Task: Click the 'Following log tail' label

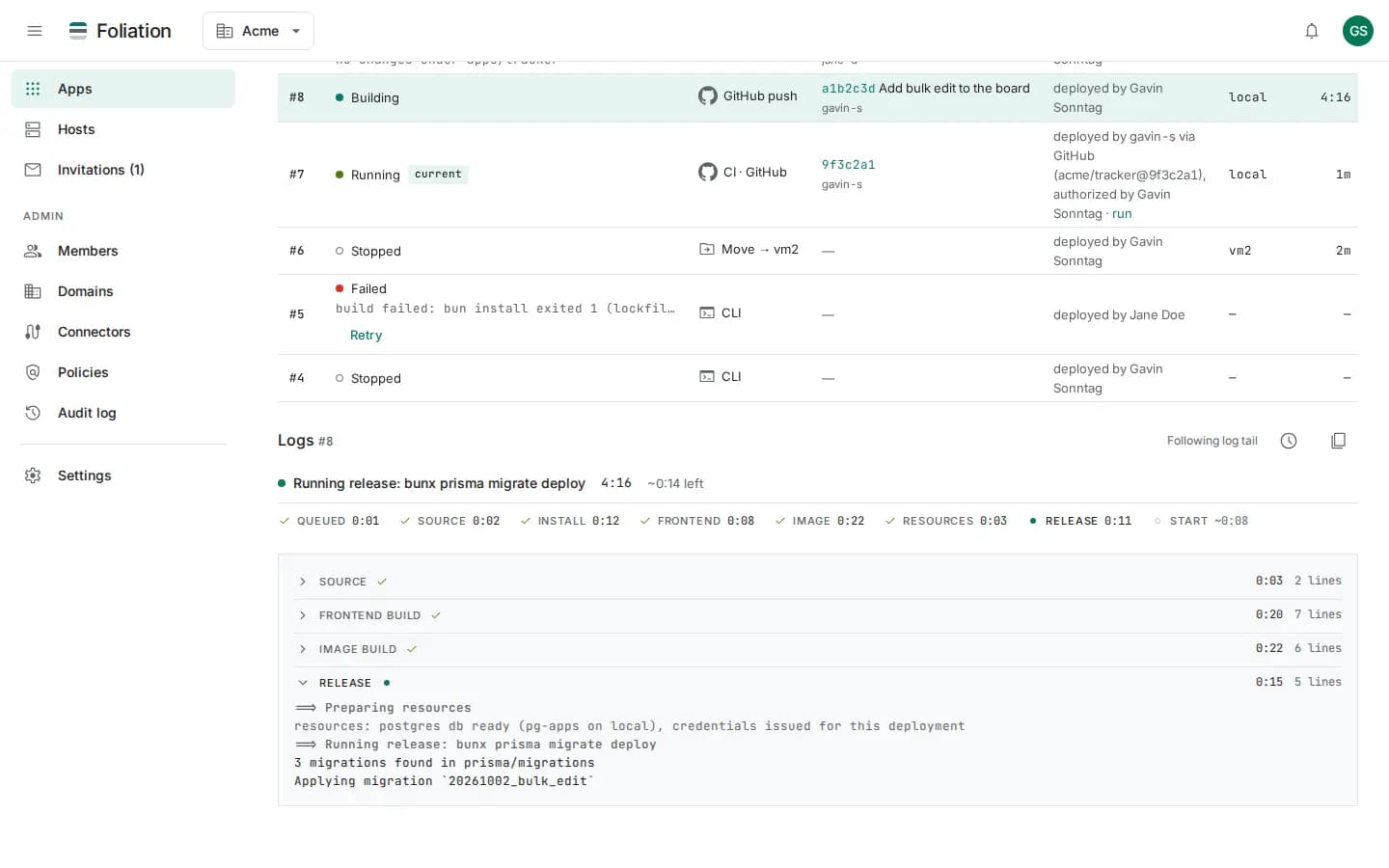Action: [1212, 441]
